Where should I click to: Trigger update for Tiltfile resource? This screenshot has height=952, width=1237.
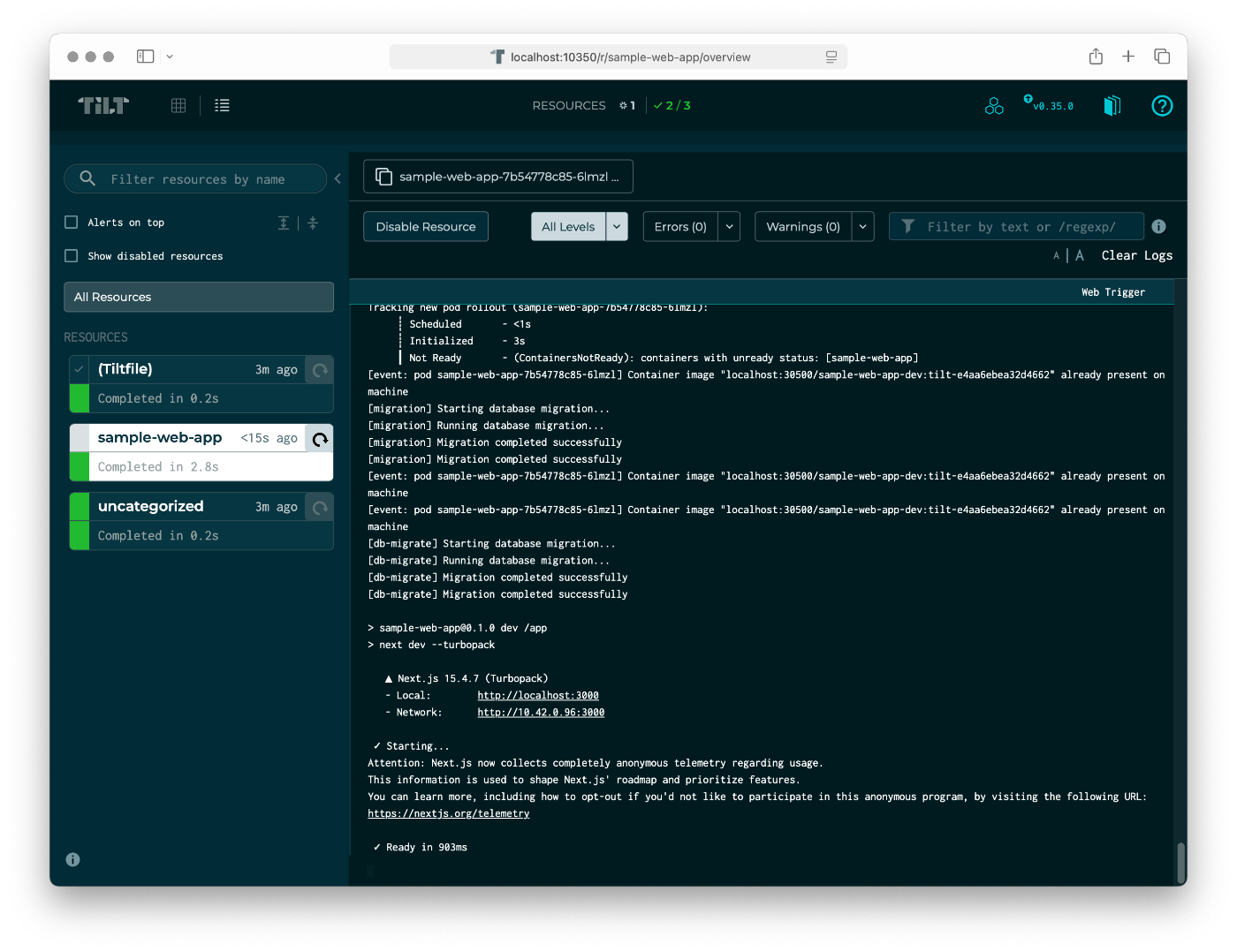[x=320, y=370]
